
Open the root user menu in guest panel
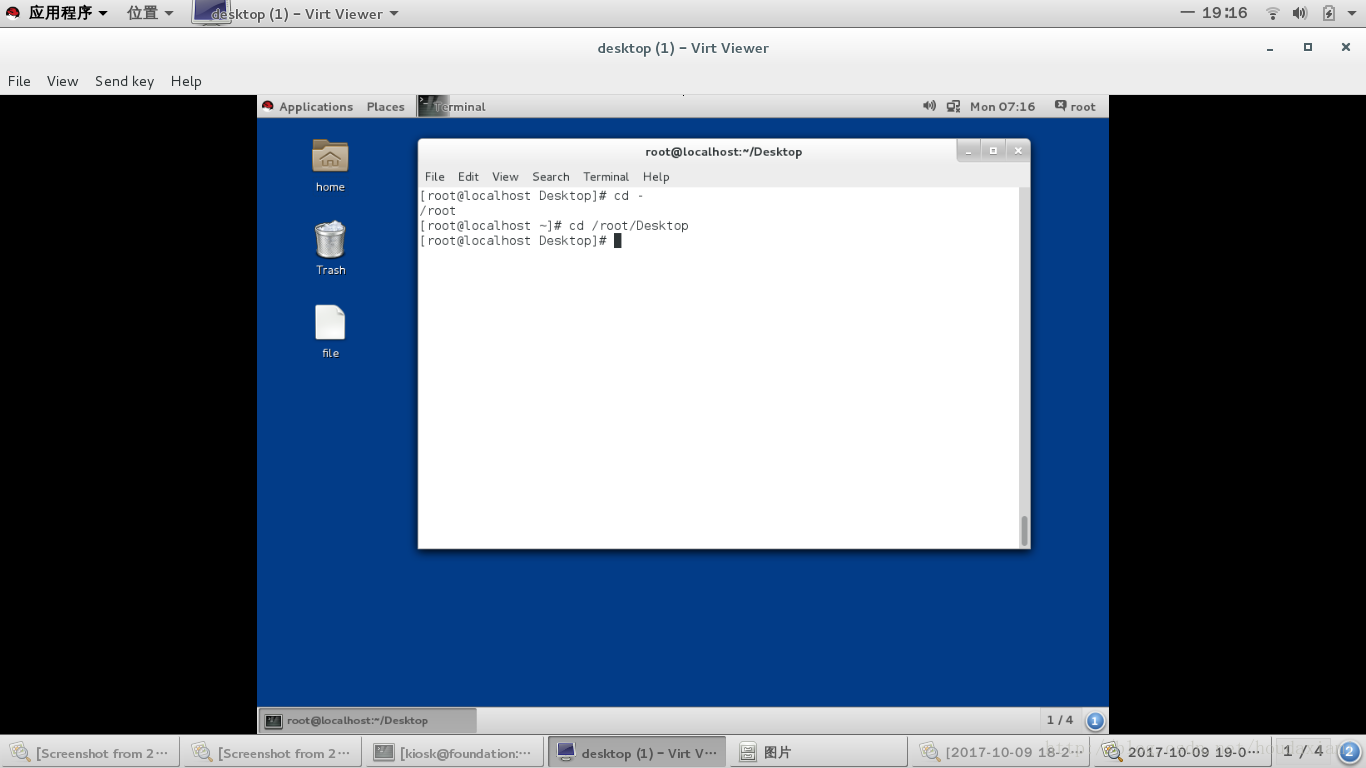click(x=1075, y=106)
